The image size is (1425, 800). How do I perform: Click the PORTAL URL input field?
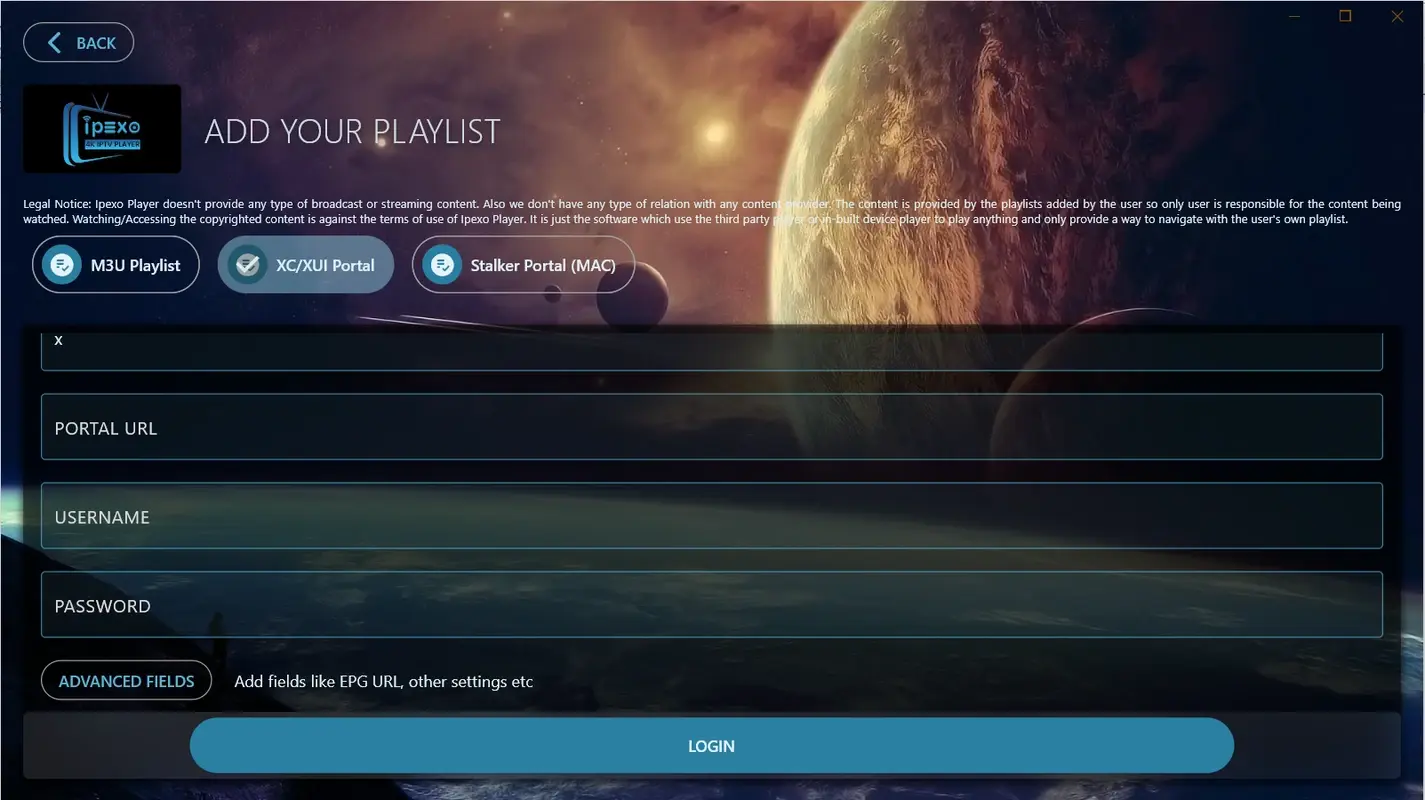tap(711, 427)
